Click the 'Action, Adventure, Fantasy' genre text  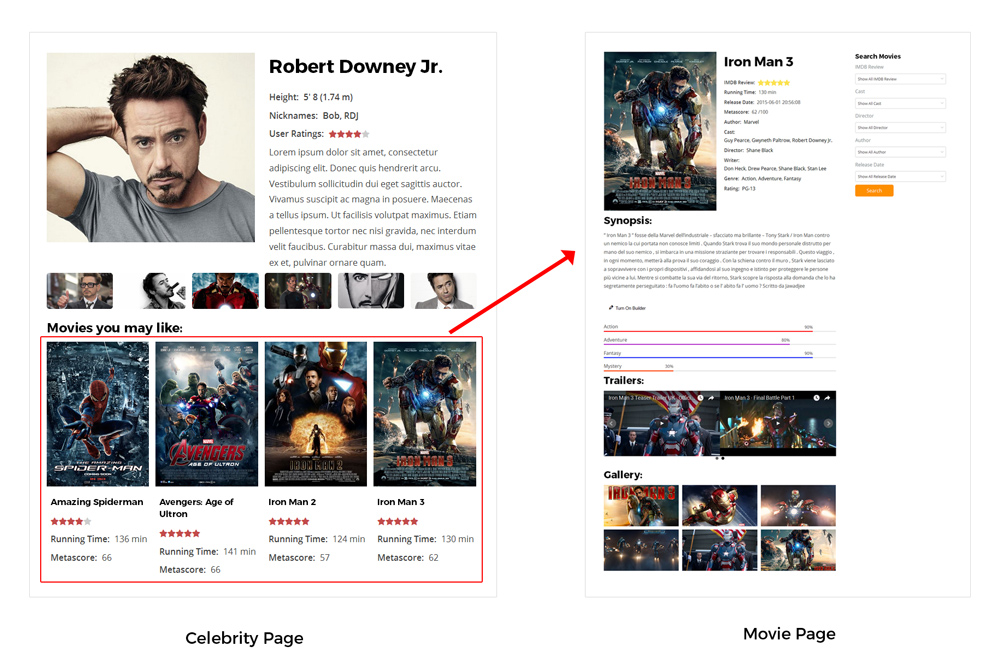[x=771, y=179]
